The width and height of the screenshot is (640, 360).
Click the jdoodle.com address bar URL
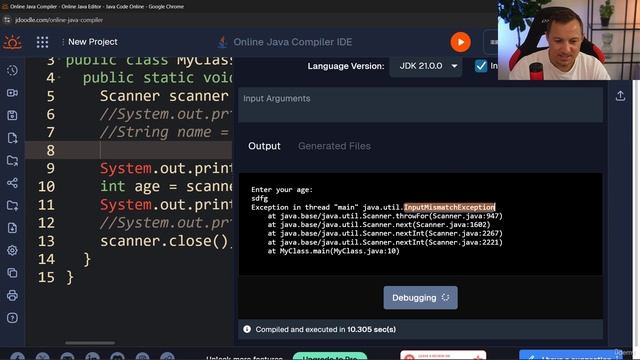[59, 20]
